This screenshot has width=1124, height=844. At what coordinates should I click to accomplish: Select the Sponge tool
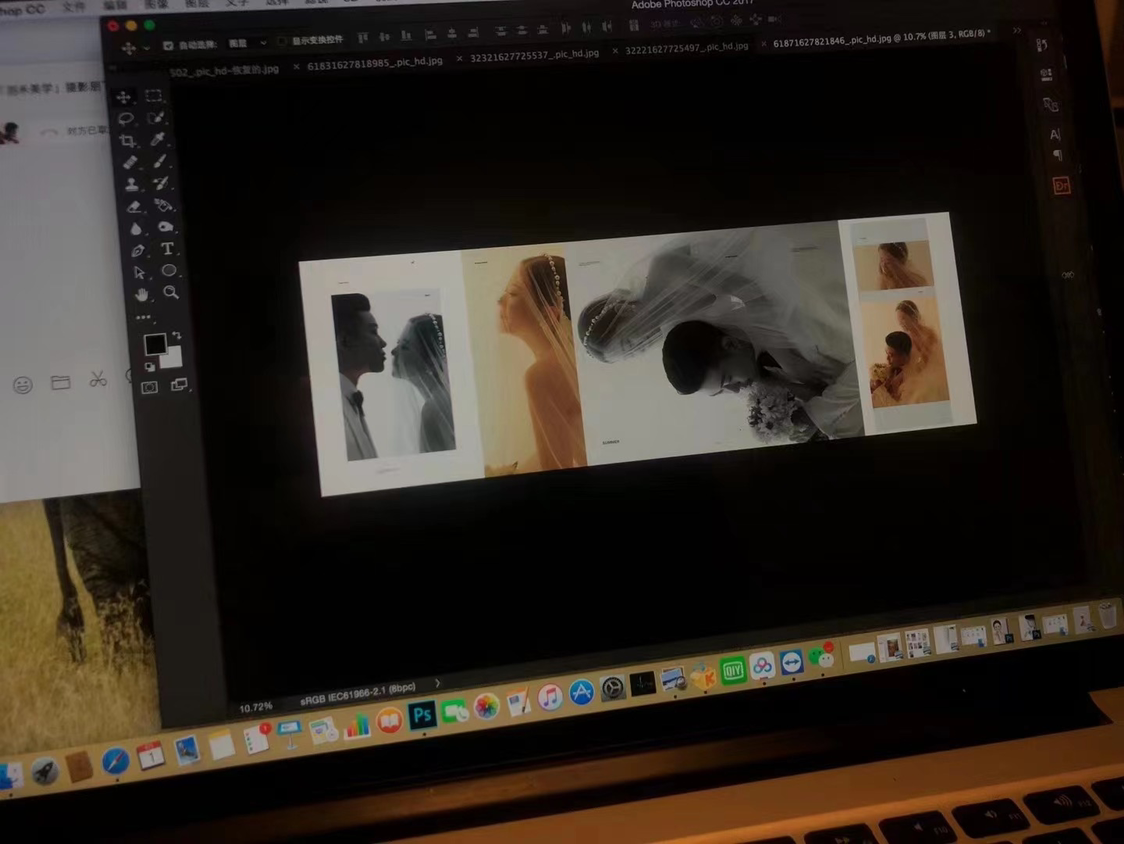(166, 227)
